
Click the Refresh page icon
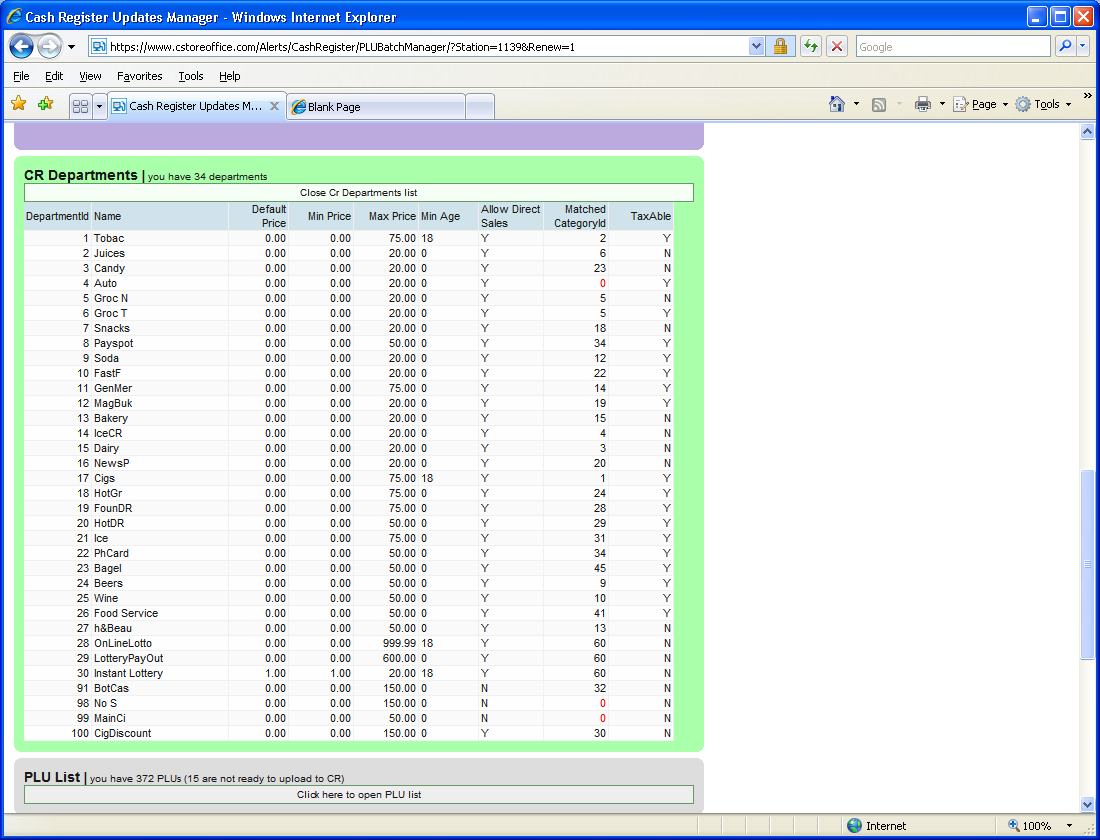tap(811, 47)
